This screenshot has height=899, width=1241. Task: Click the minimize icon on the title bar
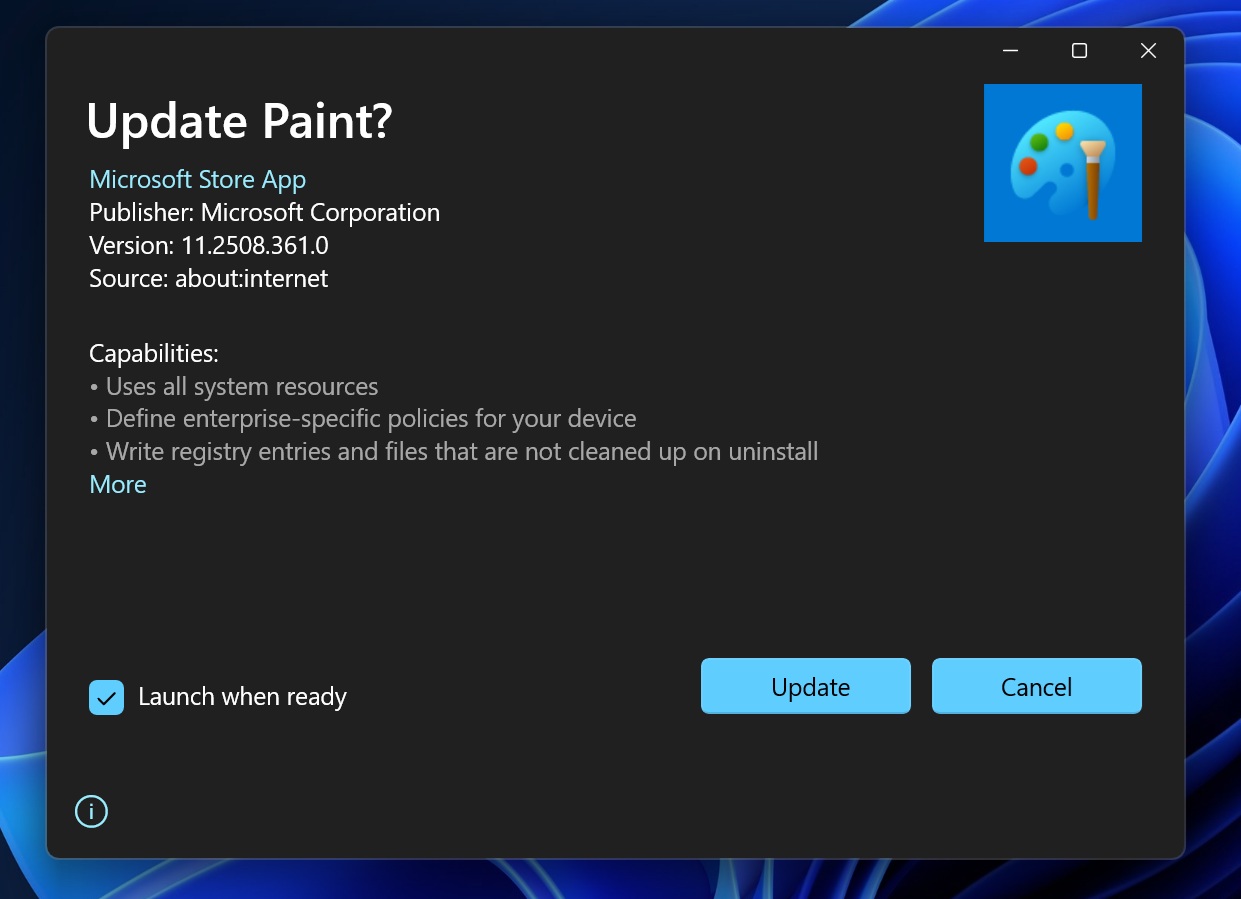coord(1009,50)
